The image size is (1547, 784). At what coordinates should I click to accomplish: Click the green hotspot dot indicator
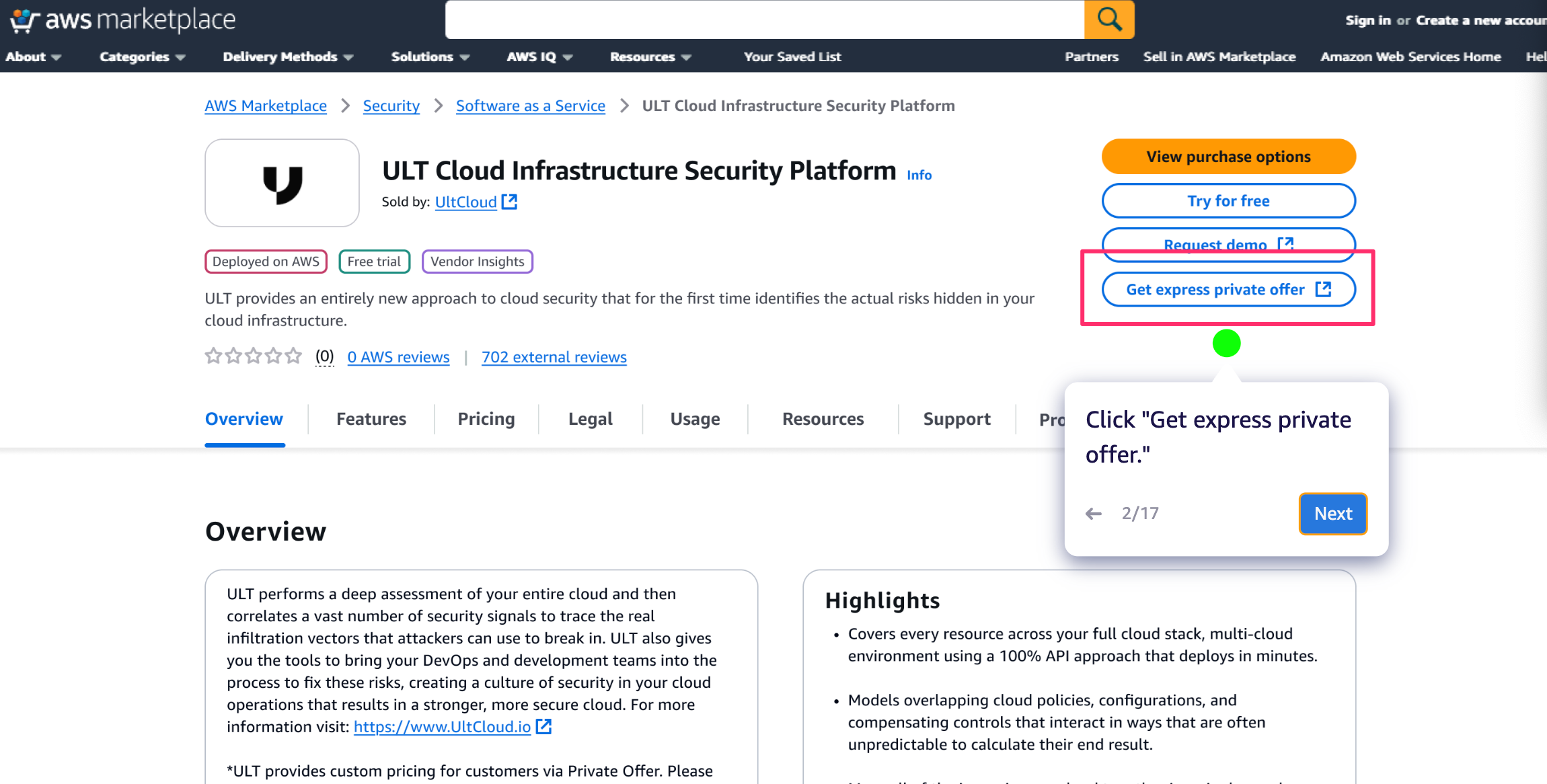[1226, 344]
